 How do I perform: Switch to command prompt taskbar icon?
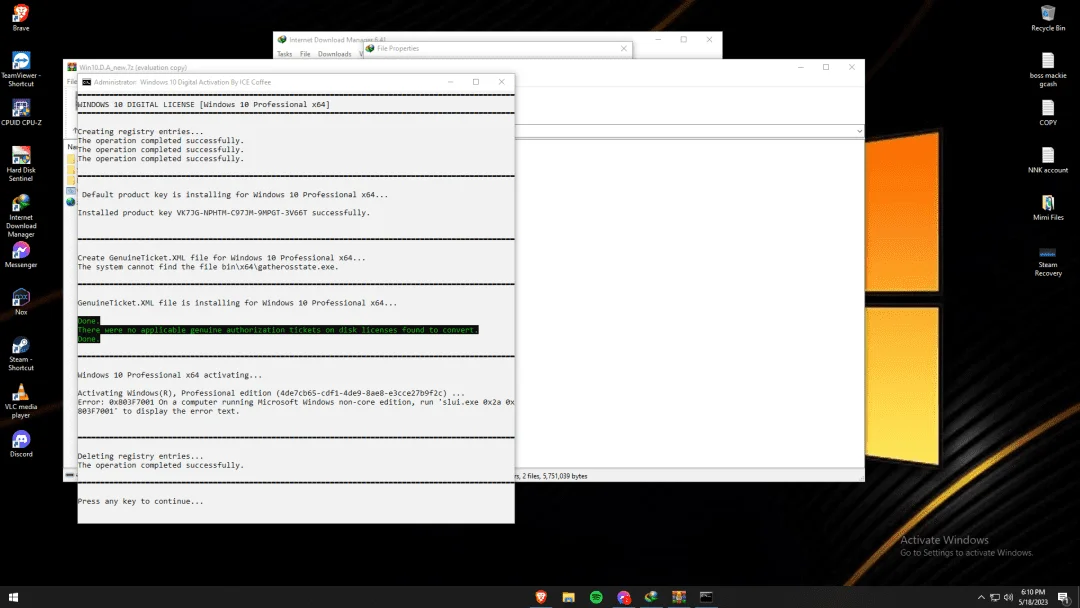click(706, 597)
